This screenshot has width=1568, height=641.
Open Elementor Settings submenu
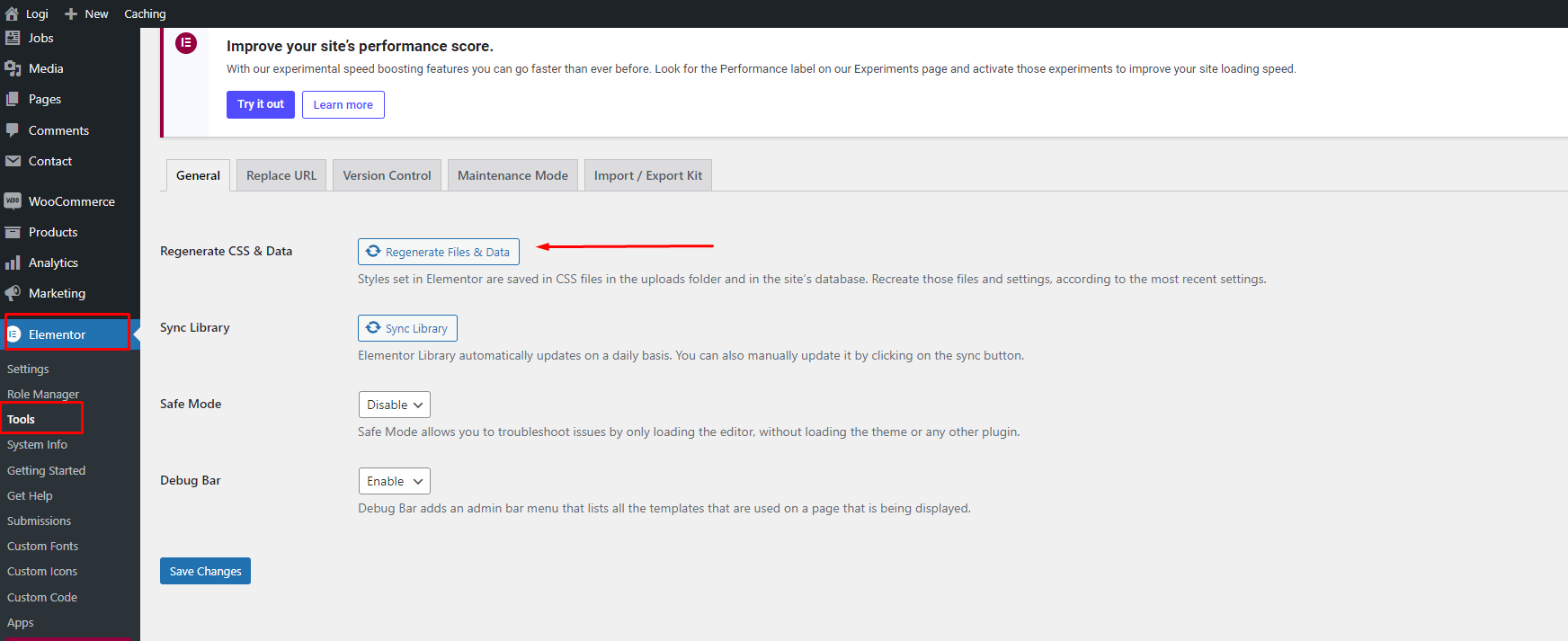click(x=28, y=369)
